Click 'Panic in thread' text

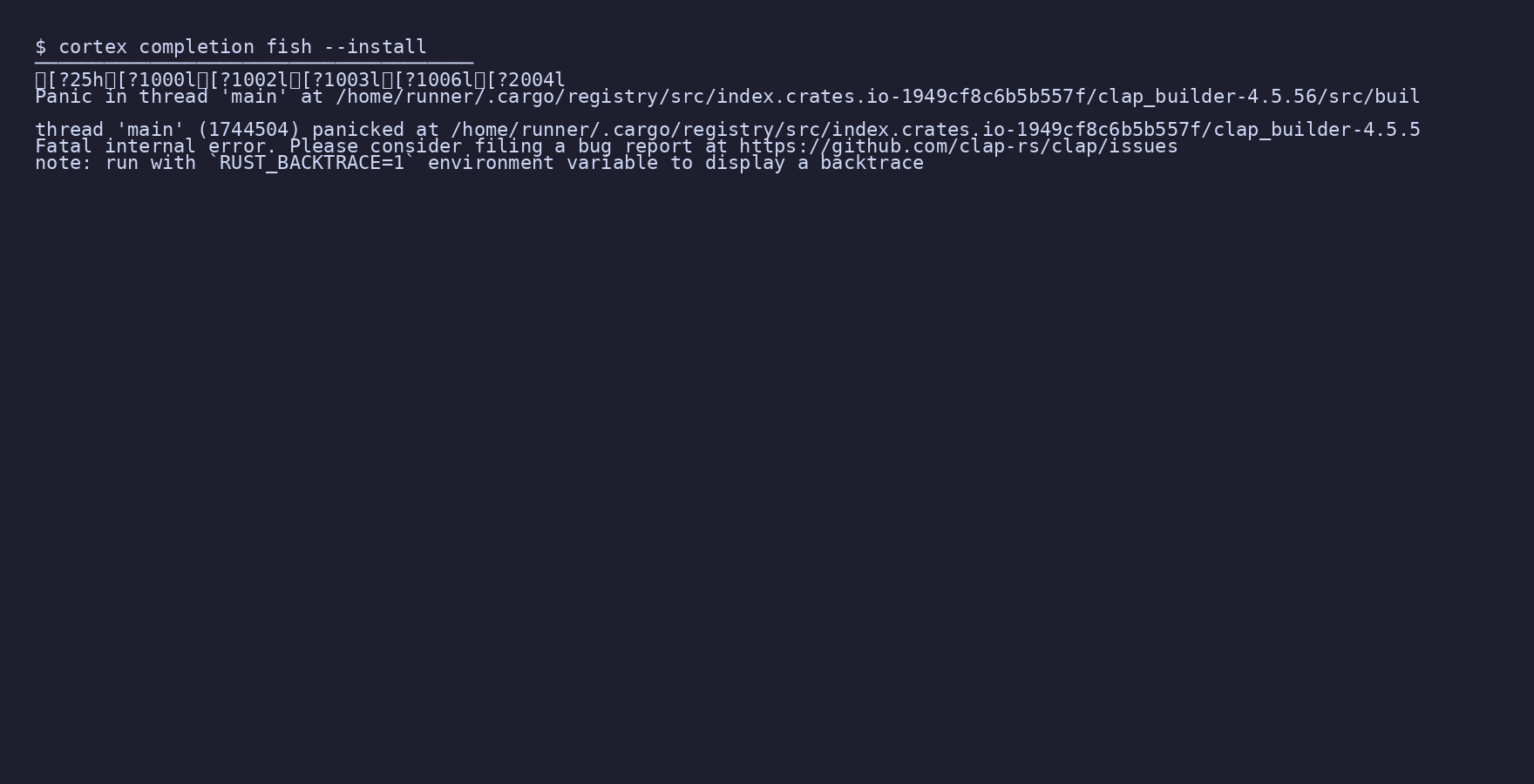pyautogui.click(x=121, y=97)
